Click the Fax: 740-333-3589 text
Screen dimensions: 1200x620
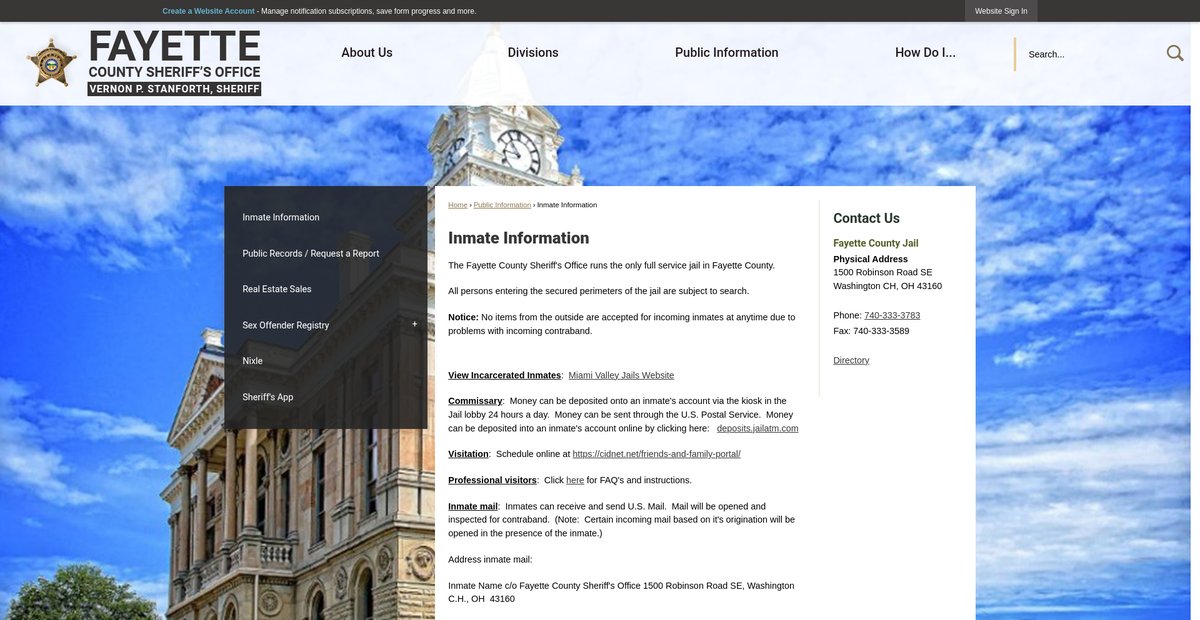[871, 331]
